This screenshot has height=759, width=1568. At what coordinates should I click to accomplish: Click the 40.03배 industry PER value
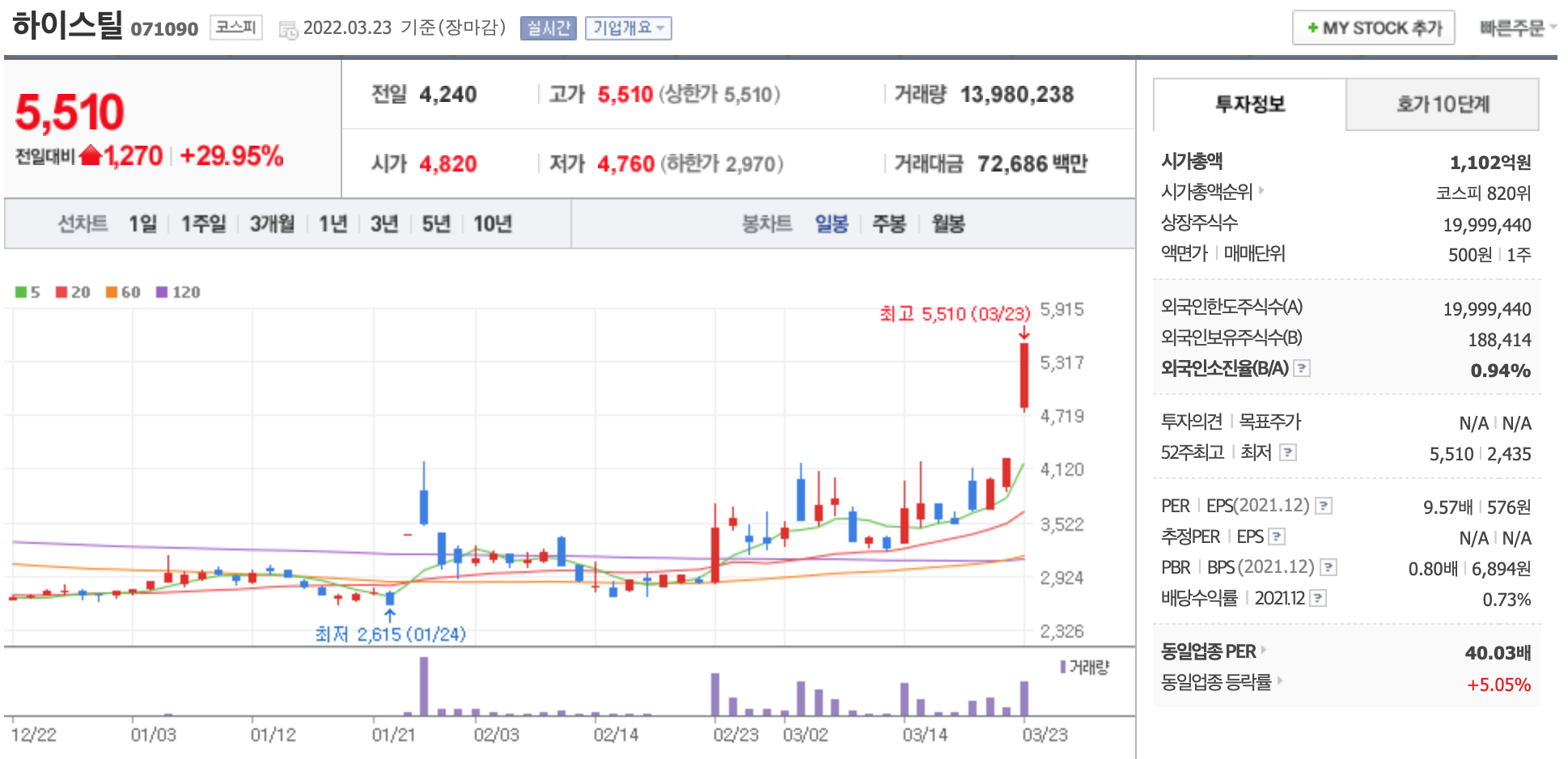tap(1498, 653)
